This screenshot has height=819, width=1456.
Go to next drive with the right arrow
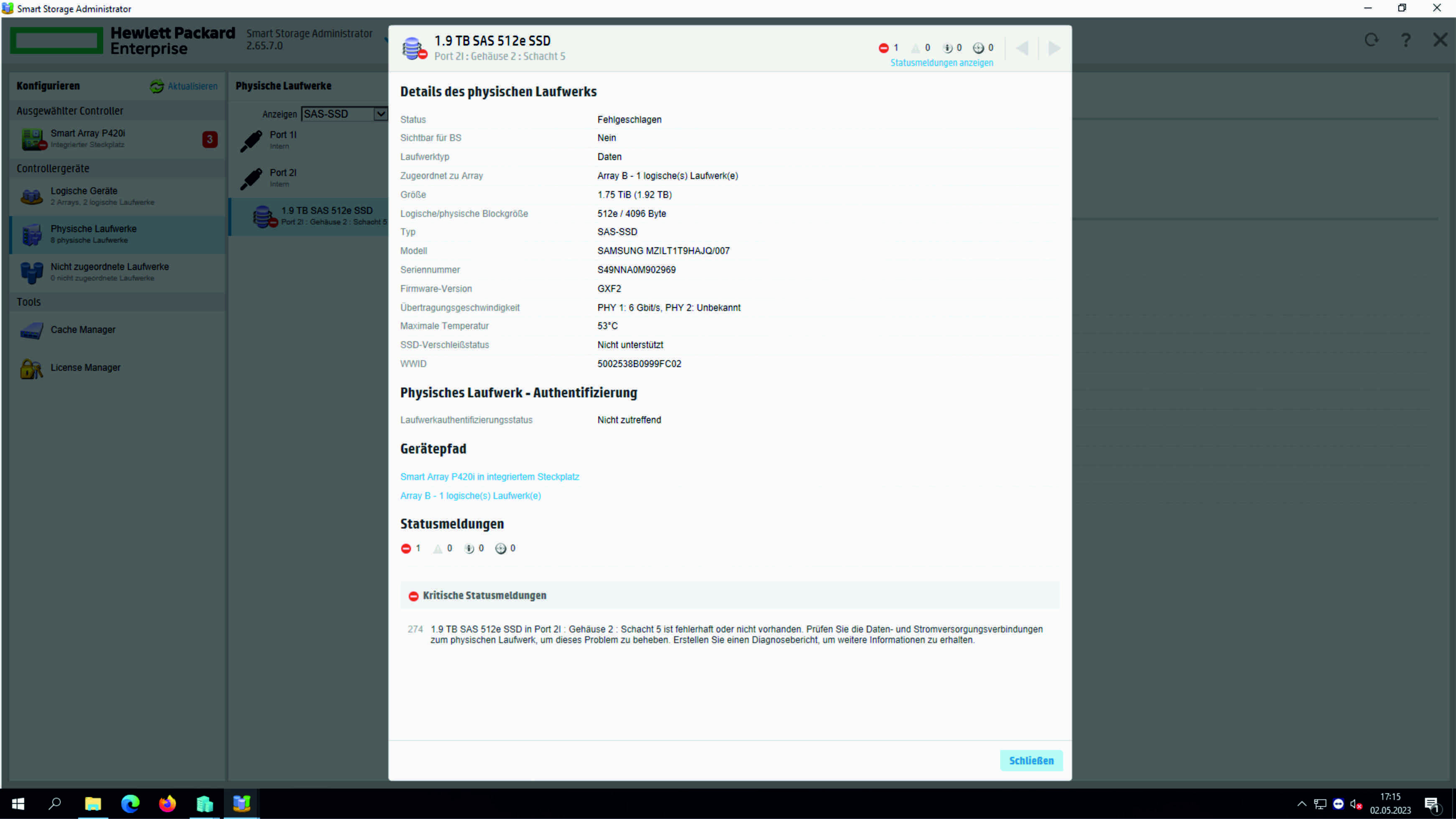pos(1054,48)
